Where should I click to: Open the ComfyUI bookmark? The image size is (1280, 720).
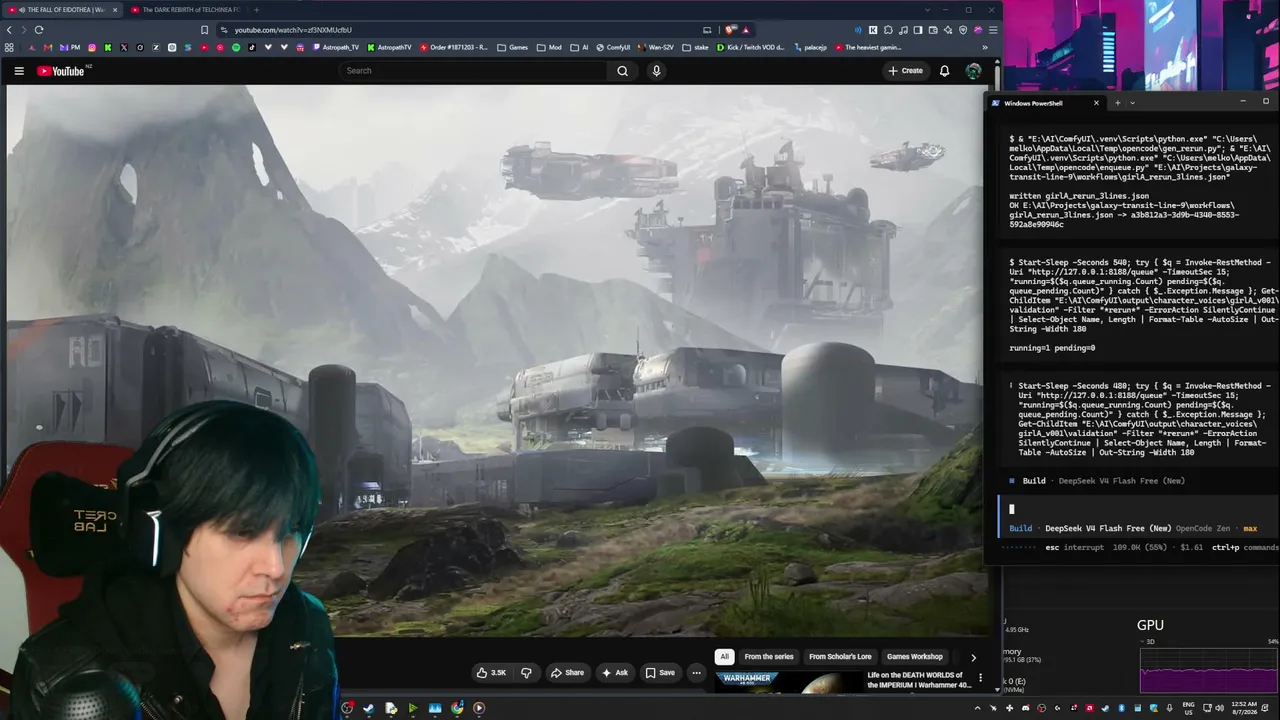(613, 47)
